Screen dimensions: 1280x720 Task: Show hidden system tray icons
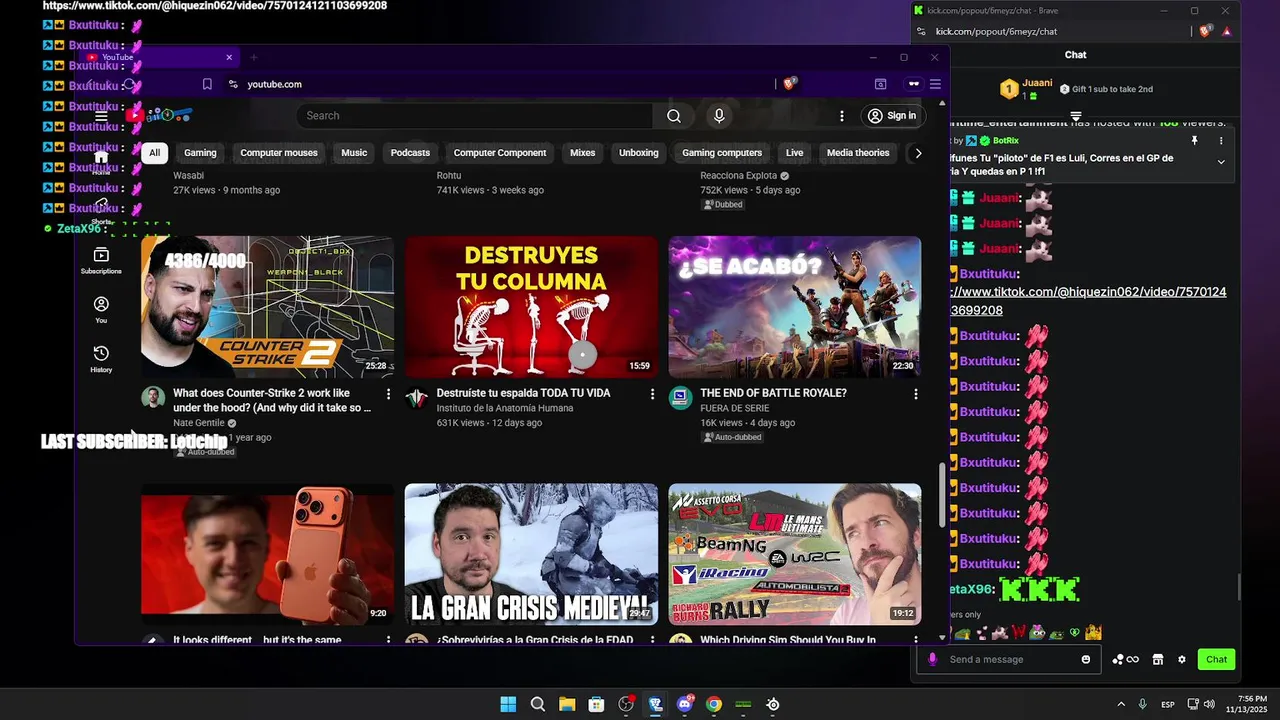click(x=1121, y=704)
